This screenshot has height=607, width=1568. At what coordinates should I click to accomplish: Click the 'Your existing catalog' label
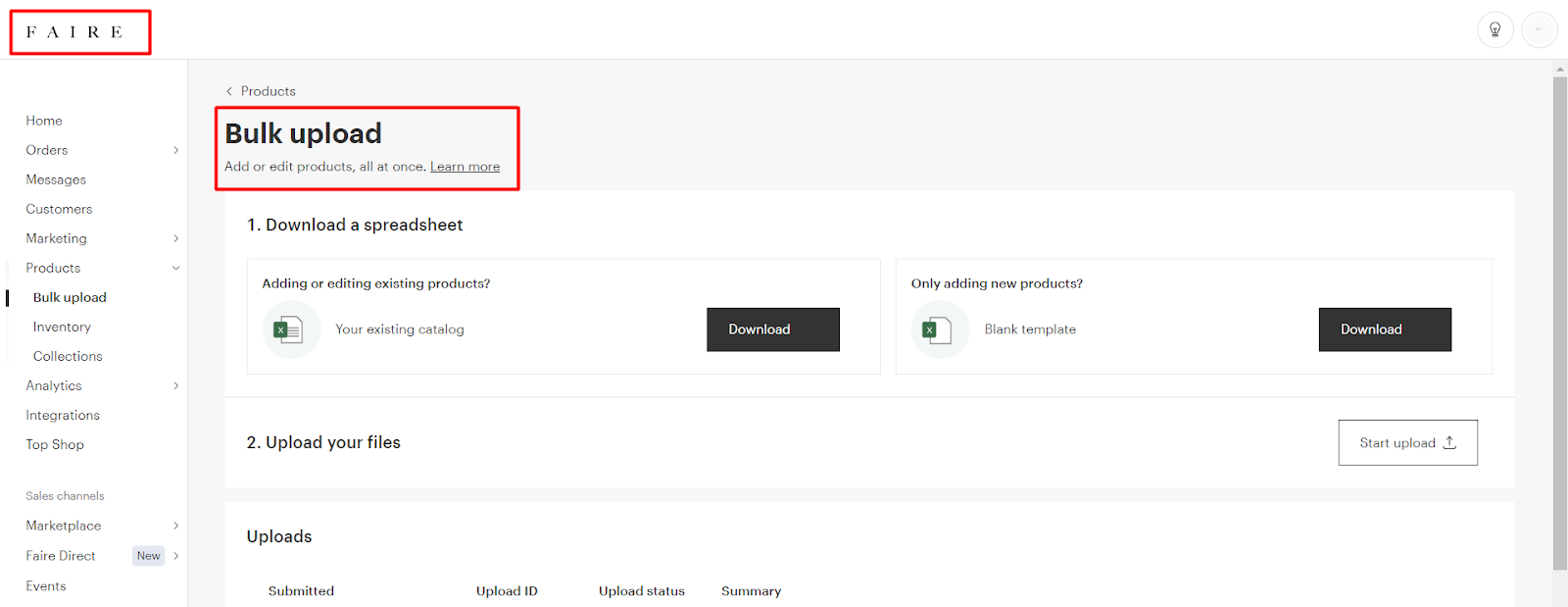coord(400,329)
